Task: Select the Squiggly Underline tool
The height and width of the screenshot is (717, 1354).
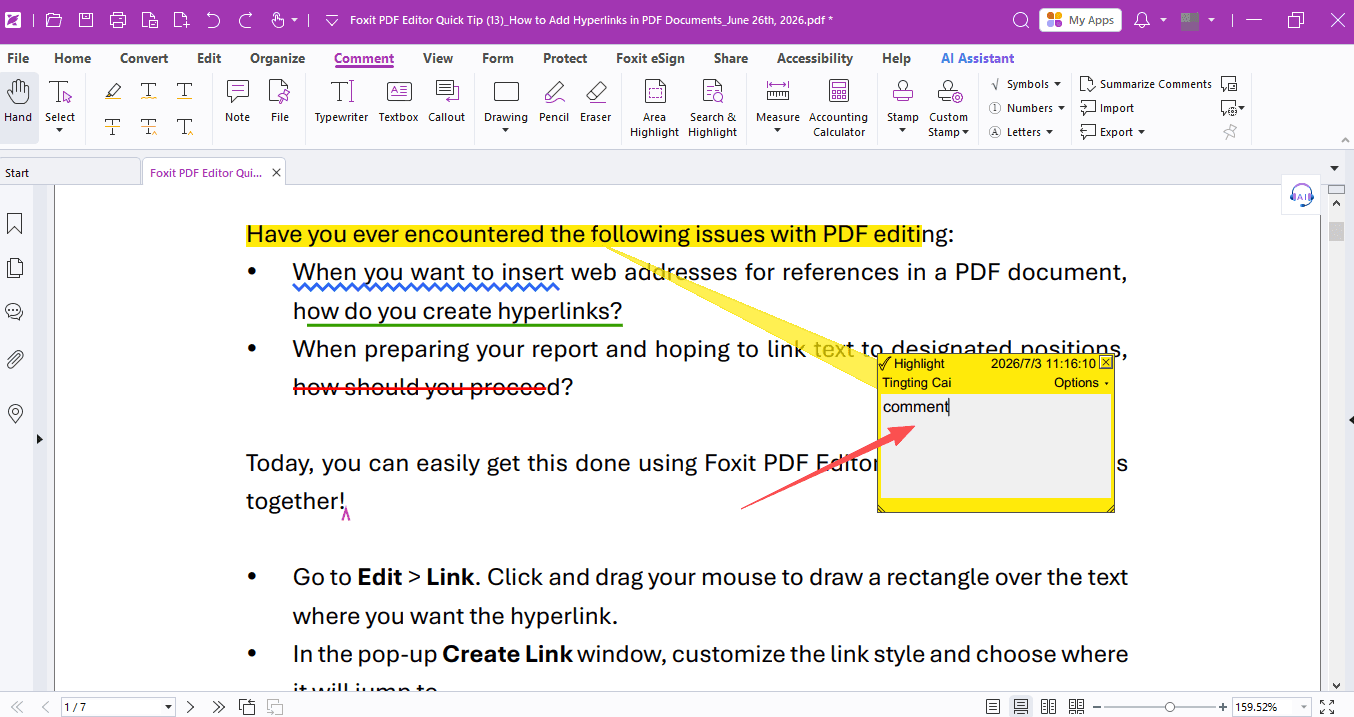Action: click(149, 92)
